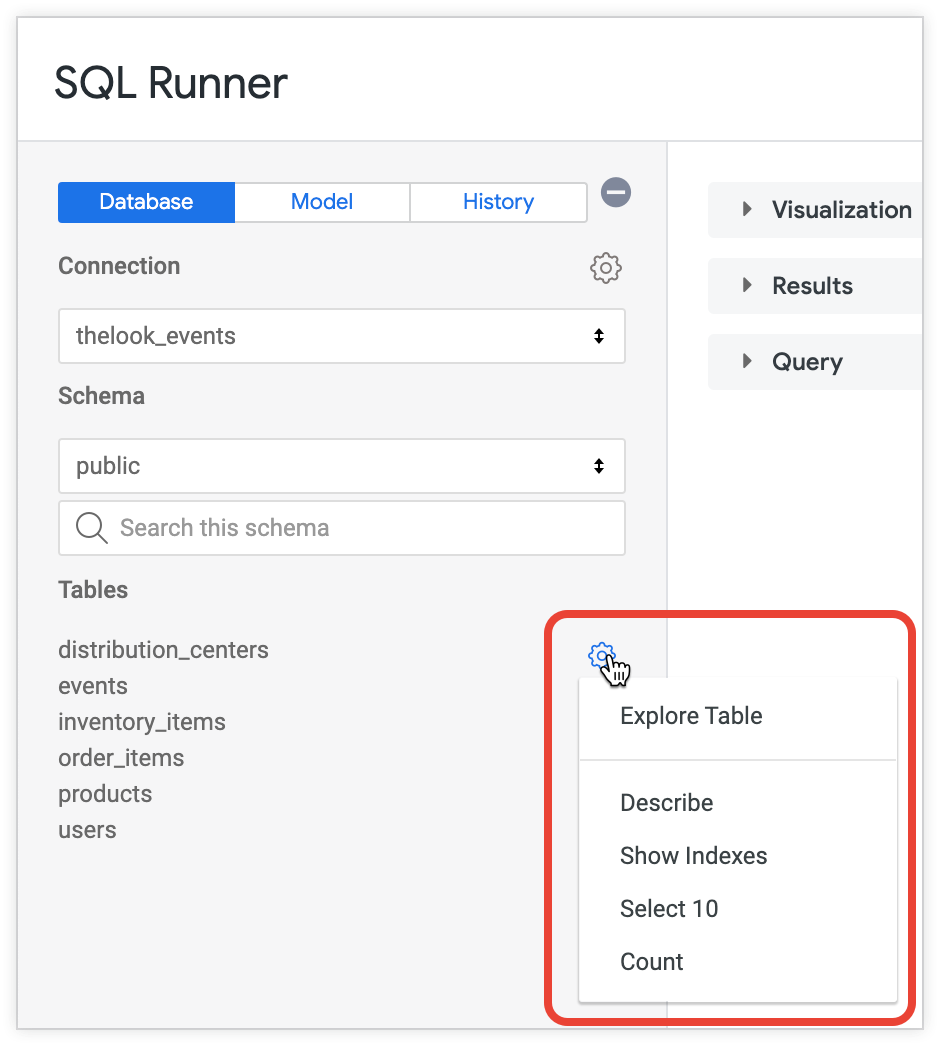Click the Connection settings gear icon
The image size is (940, 1046).
(x=606, y=268)
